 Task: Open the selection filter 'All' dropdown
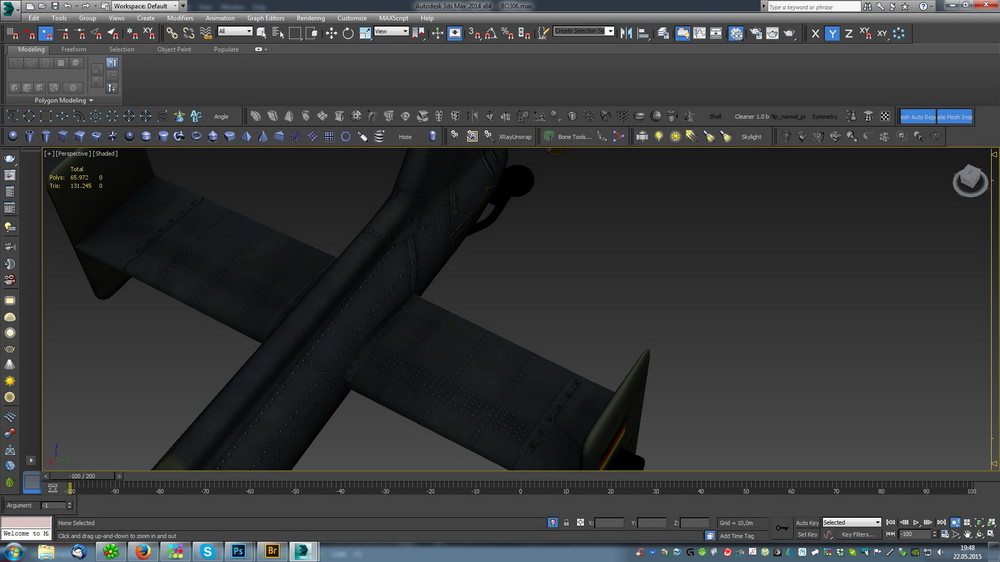click(235, 32)
